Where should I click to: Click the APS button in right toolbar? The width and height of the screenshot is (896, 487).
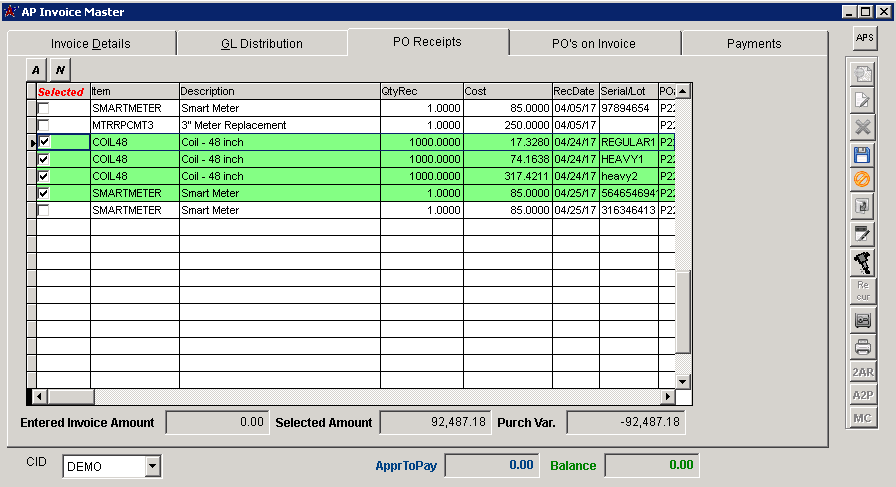tap(862, 38)
